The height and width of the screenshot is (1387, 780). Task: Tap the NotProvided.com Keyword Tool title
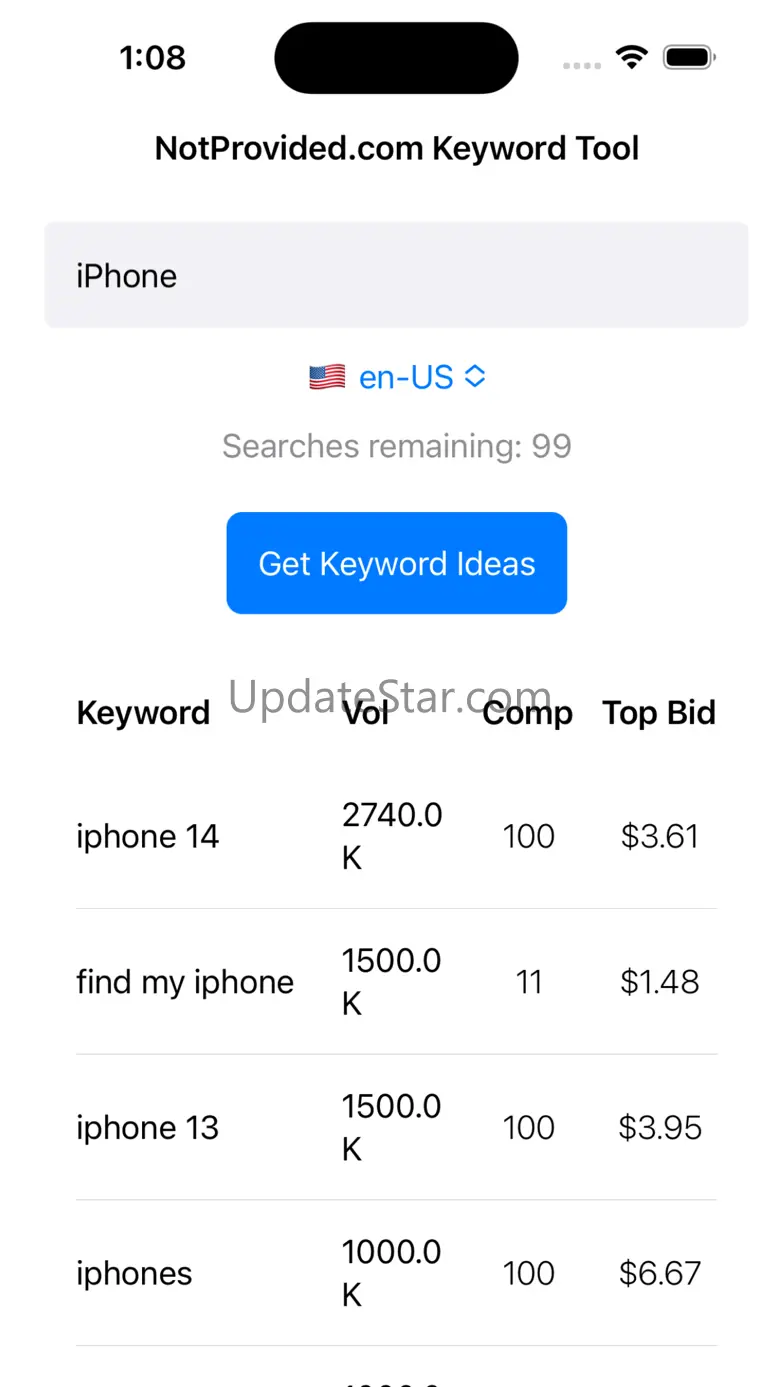point(396,149)
